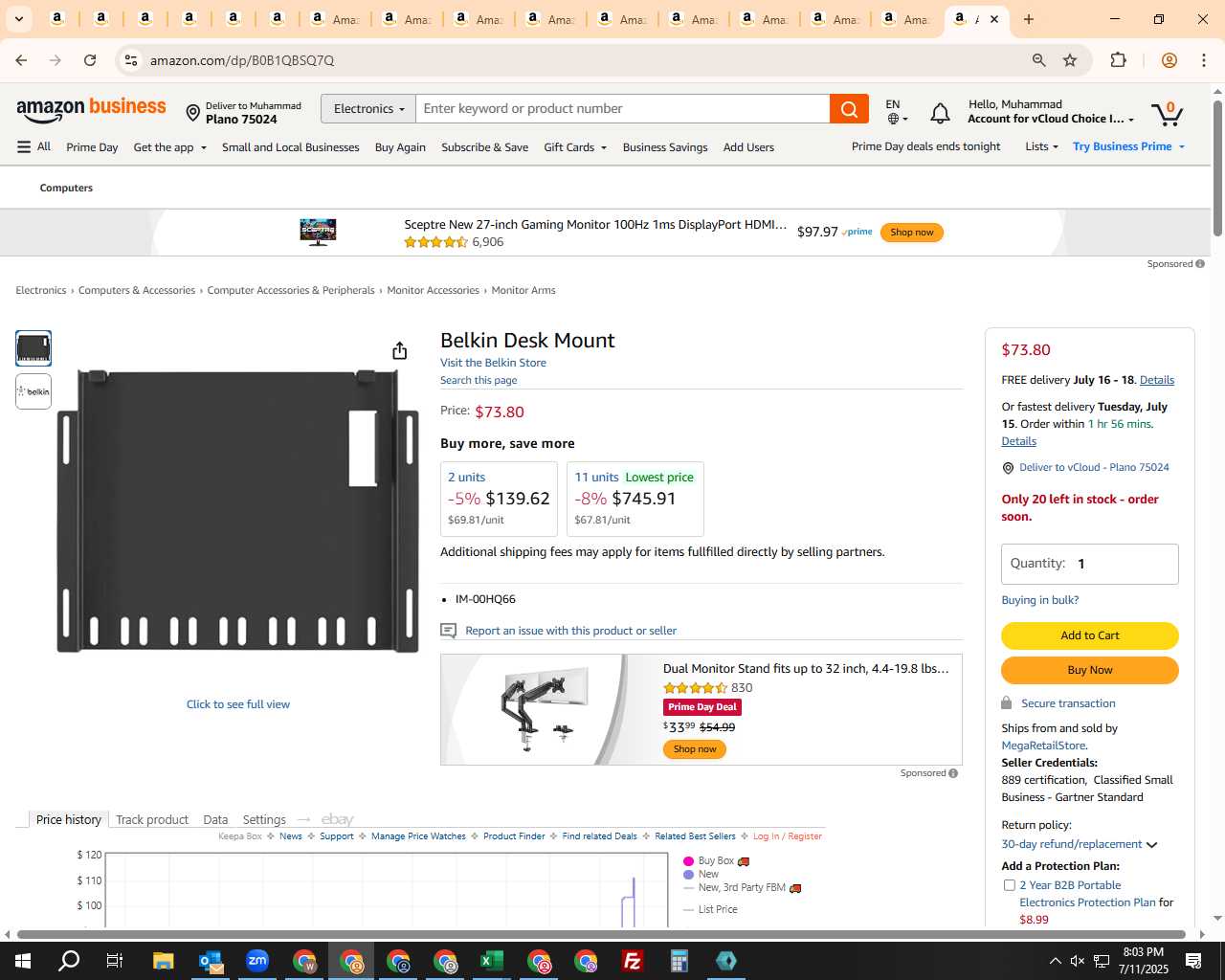Open Windows Start menu
Screen dimensions: 1225x980
pos(23,961)
